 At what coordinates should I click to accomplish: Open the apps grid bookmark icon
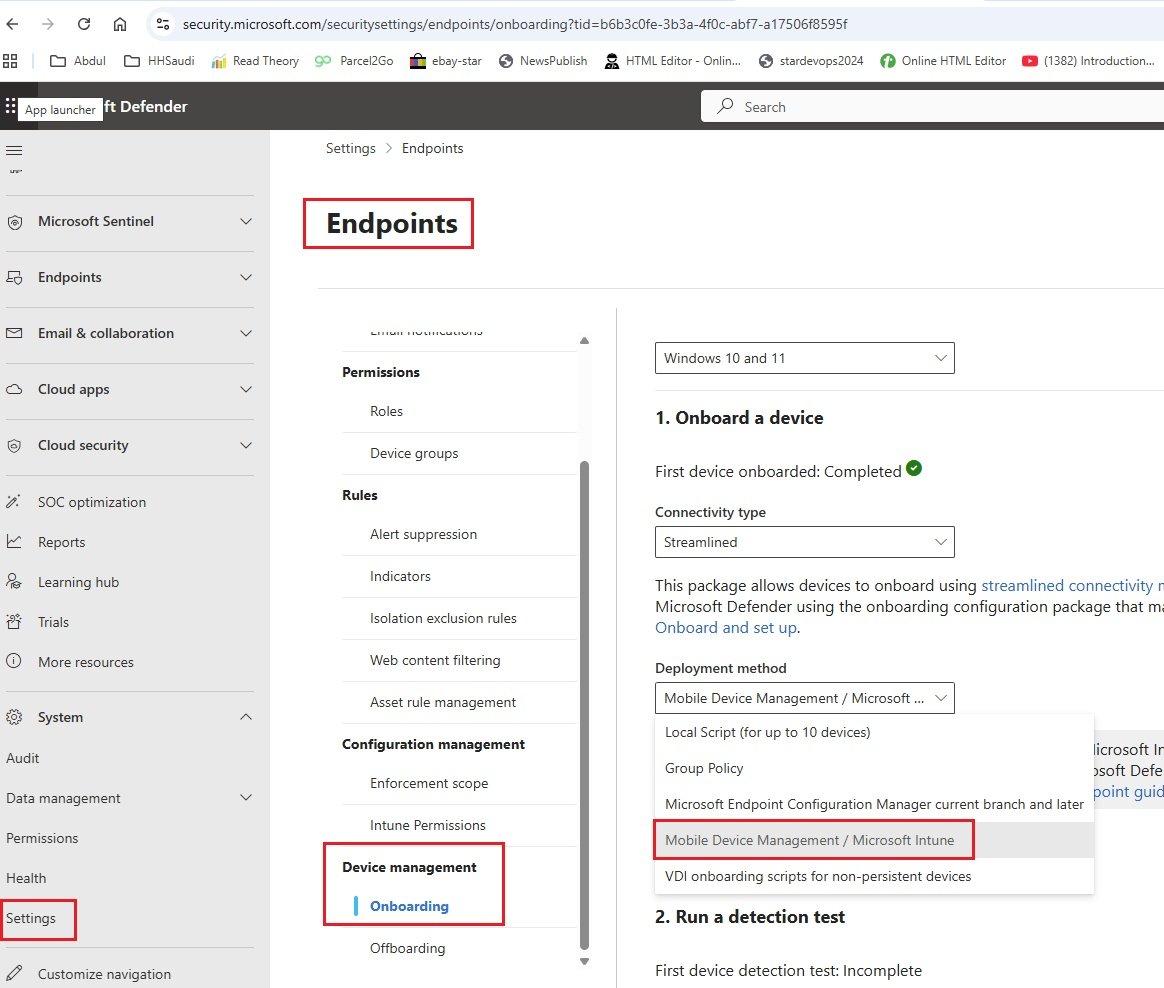tap(10, 61)
